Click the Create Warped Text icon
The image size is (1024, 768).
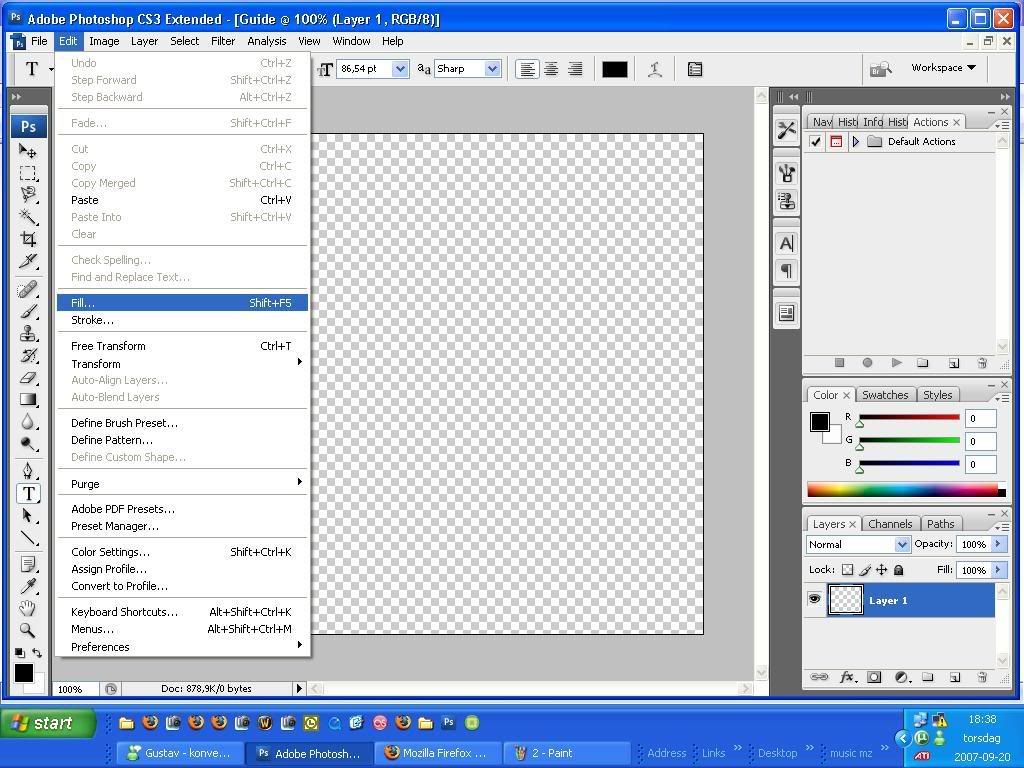click(655, 69)
